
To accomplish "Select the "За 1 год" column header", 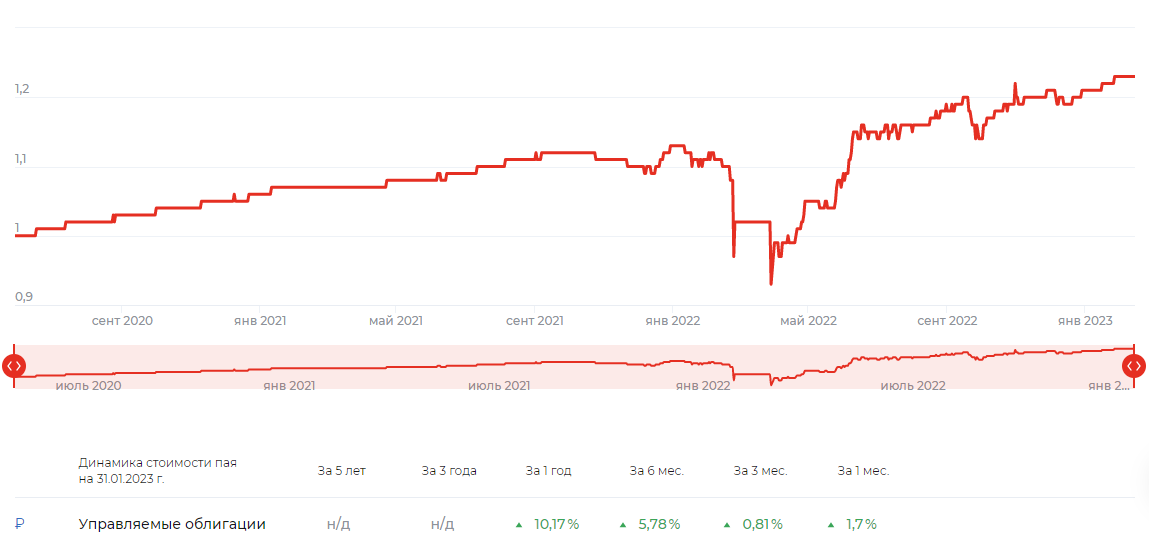I will (x=549, y=471).
